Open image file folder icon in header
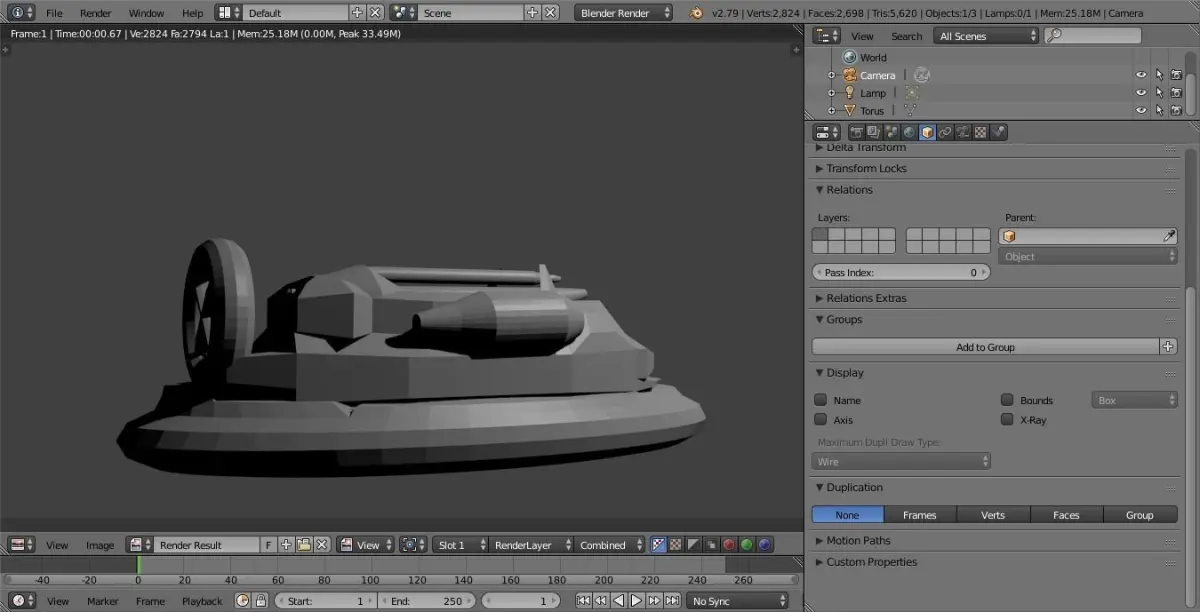Screen dimensions: 1200x612 click(x=304, y=545)
